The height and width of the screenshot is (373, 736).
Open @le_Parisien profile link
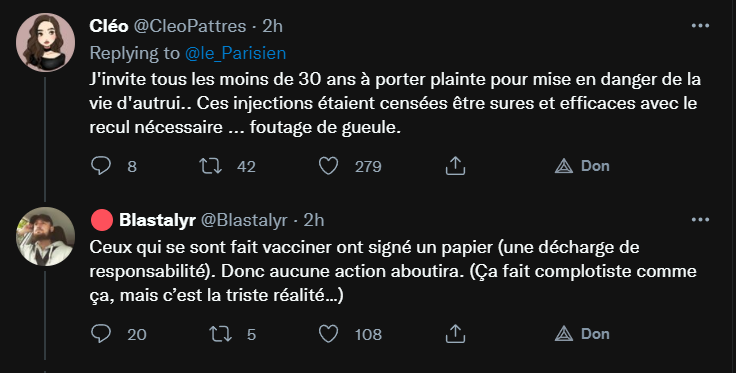[x=235, y=53]
